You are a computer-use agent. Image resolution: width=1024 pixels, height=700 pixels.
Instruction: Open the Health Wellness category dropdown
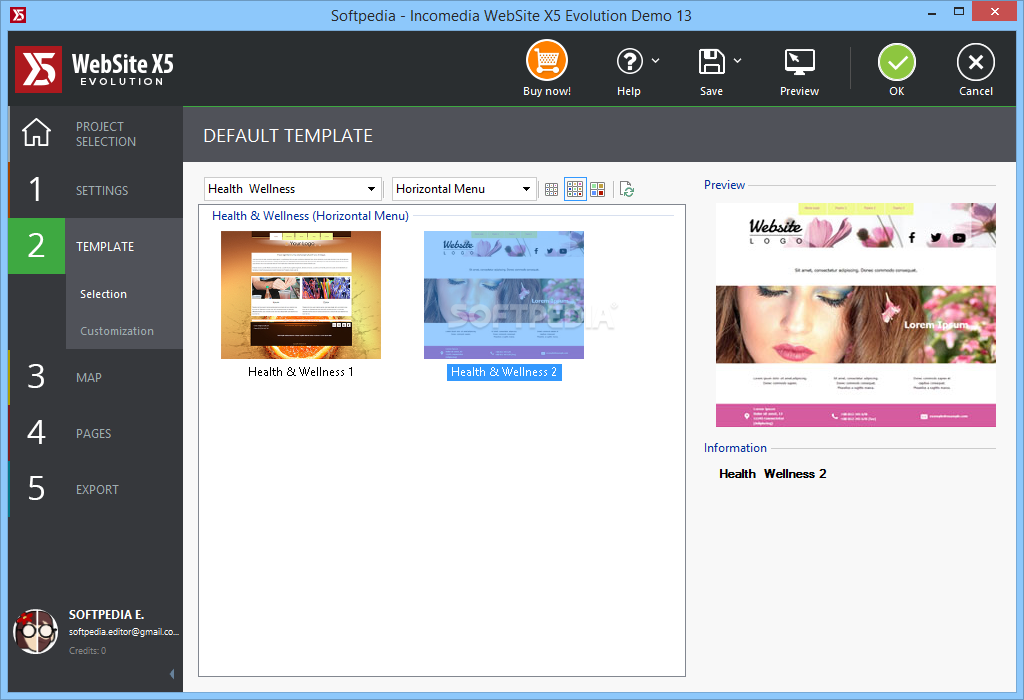(x=293, y=189)
